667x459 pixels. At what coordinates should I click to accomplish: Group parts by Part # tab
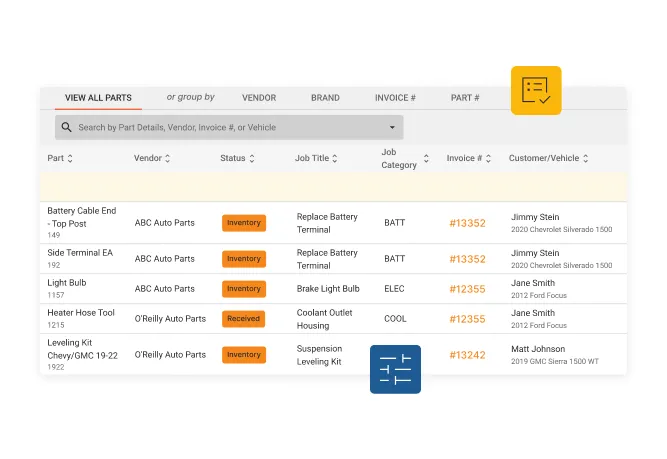[465, 98]
